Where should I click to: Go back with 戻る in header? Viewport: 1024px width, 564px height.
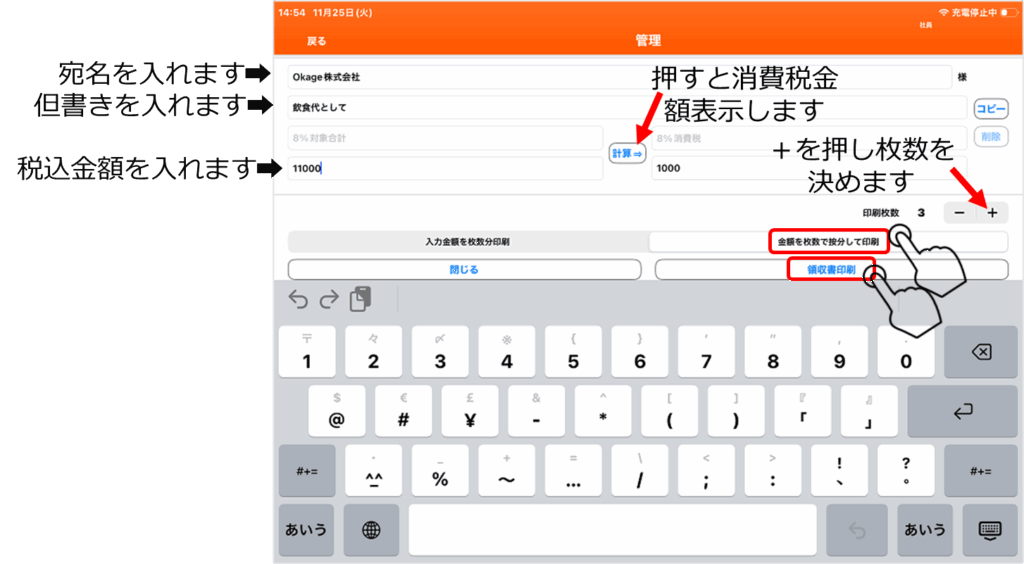point(316,41)
